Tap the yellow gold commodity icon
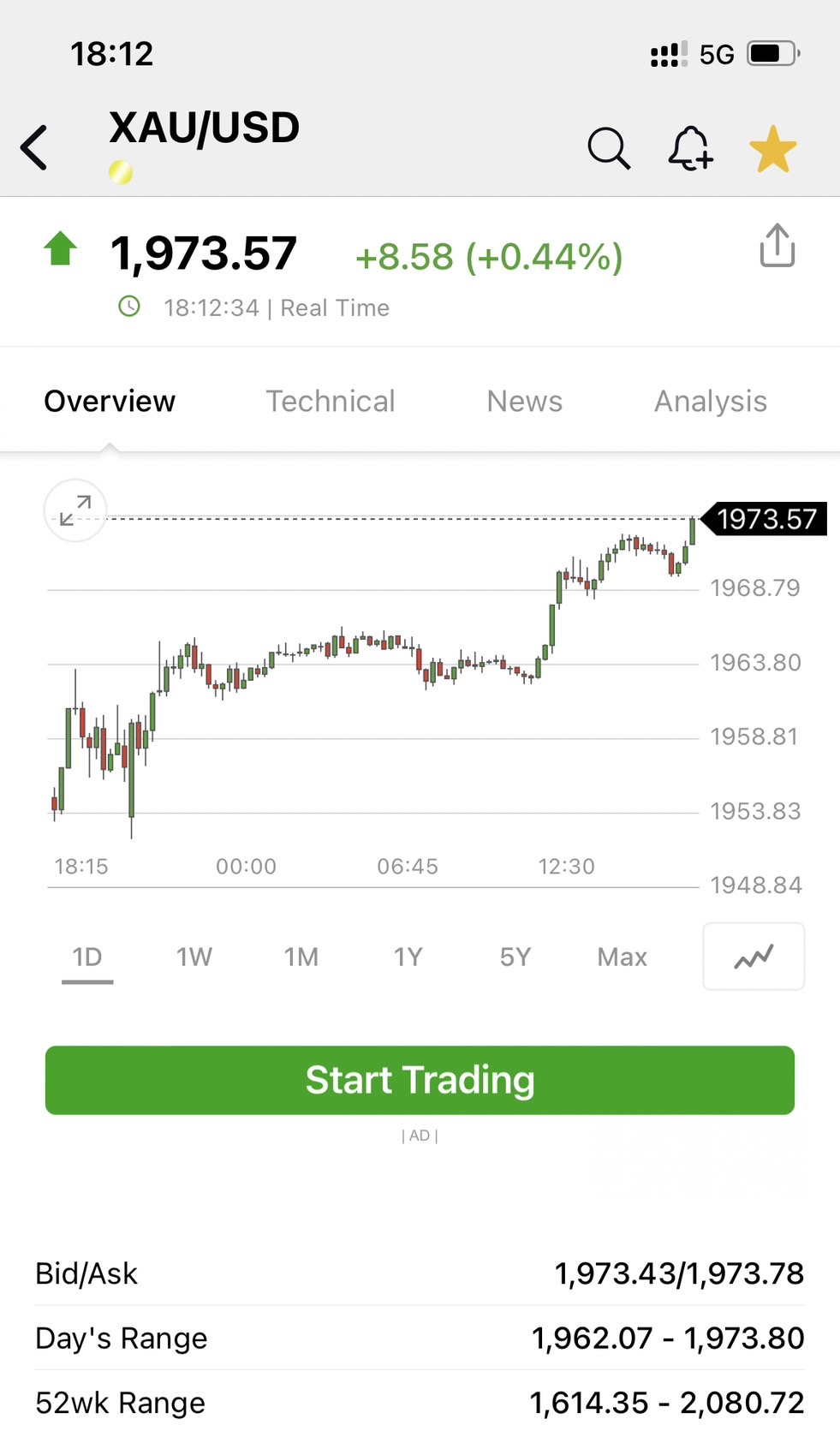 pyautogui.click(x=121, y=173)
